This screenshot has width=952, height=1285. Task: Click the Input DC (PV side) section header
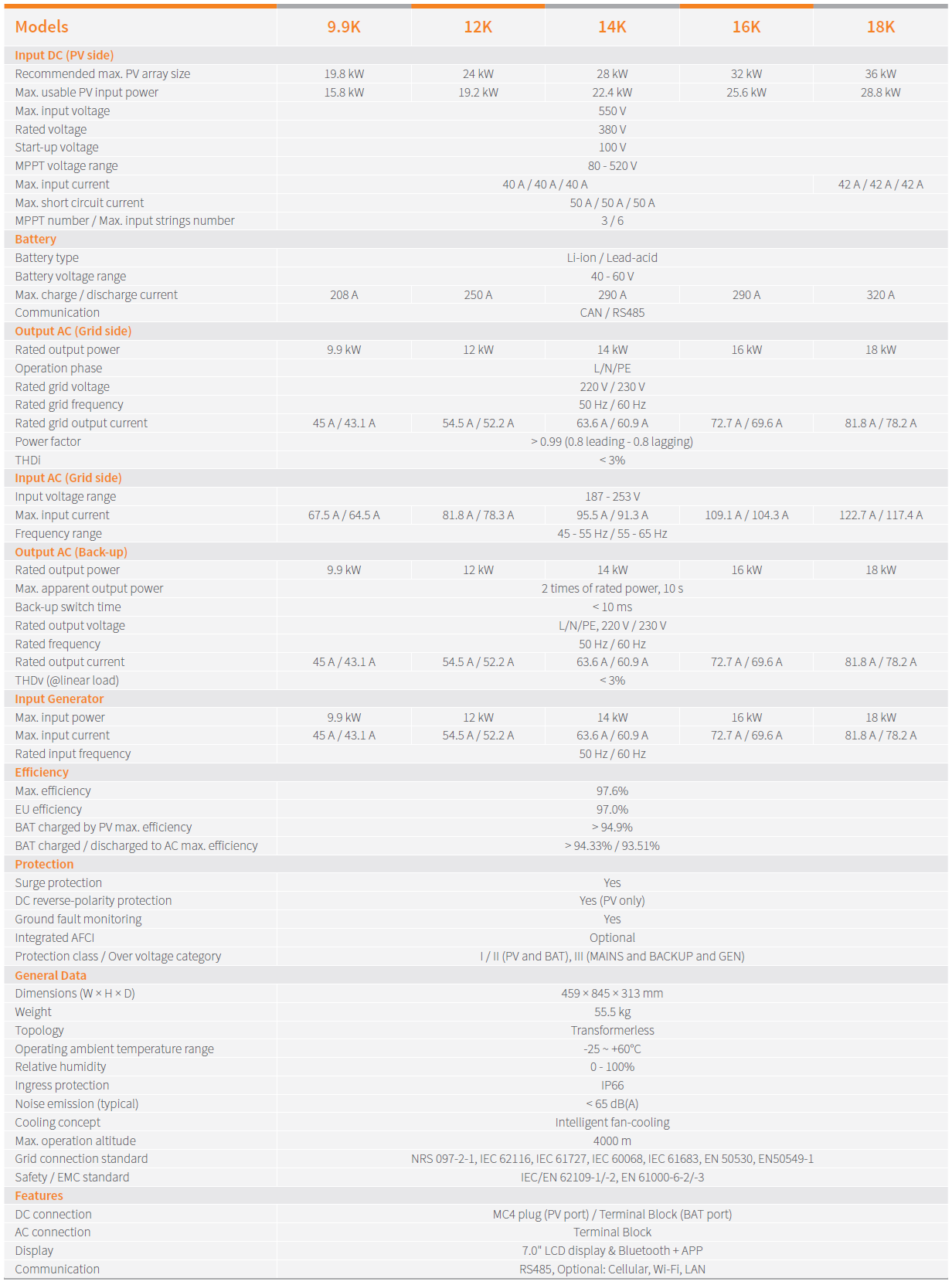[x=64, y=56]
